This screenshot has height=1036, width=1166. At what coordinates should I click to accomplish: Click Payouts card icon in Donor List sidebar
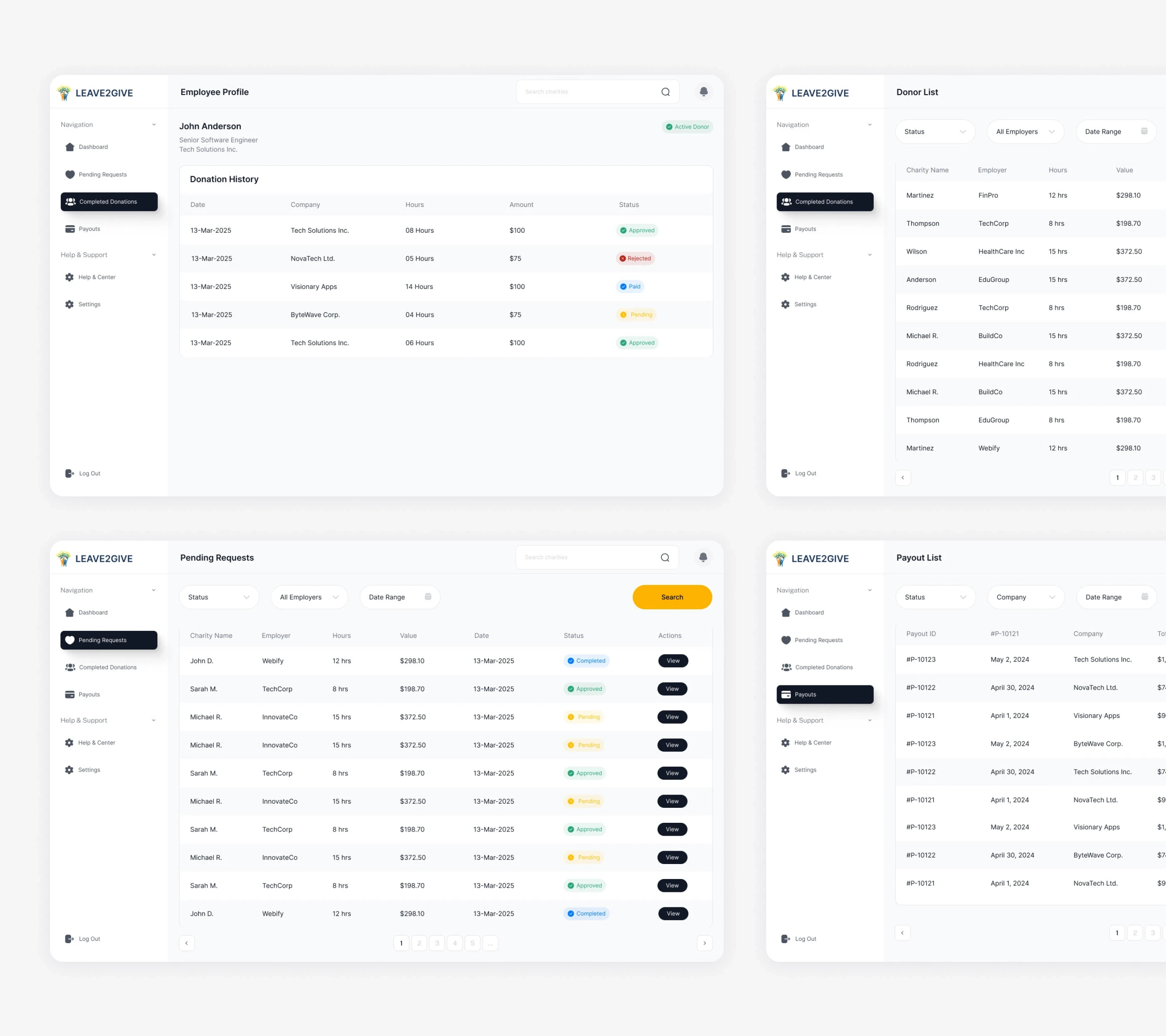[785, 229]
